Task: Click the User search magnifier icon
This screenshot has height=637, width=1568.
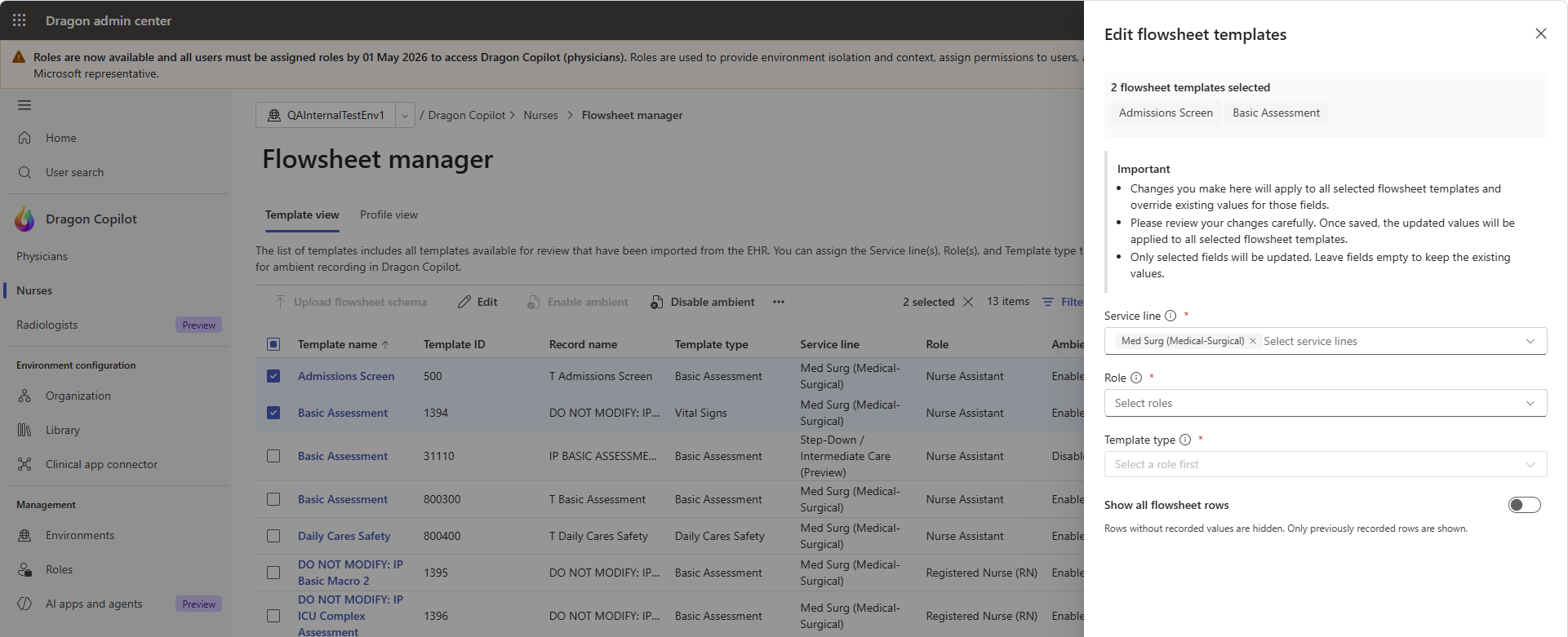Action: click(x=24, y=172)
